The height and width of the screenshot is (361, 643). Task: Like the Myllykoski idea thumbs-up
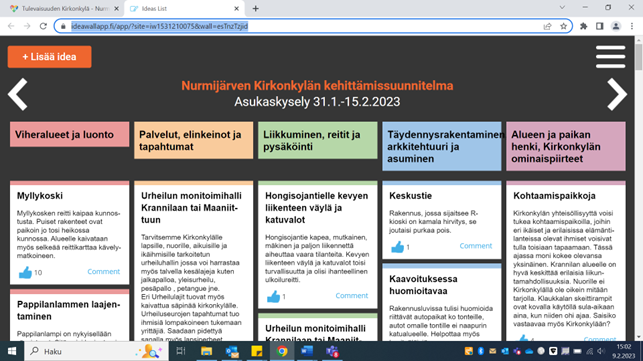(x=25, y=272)
